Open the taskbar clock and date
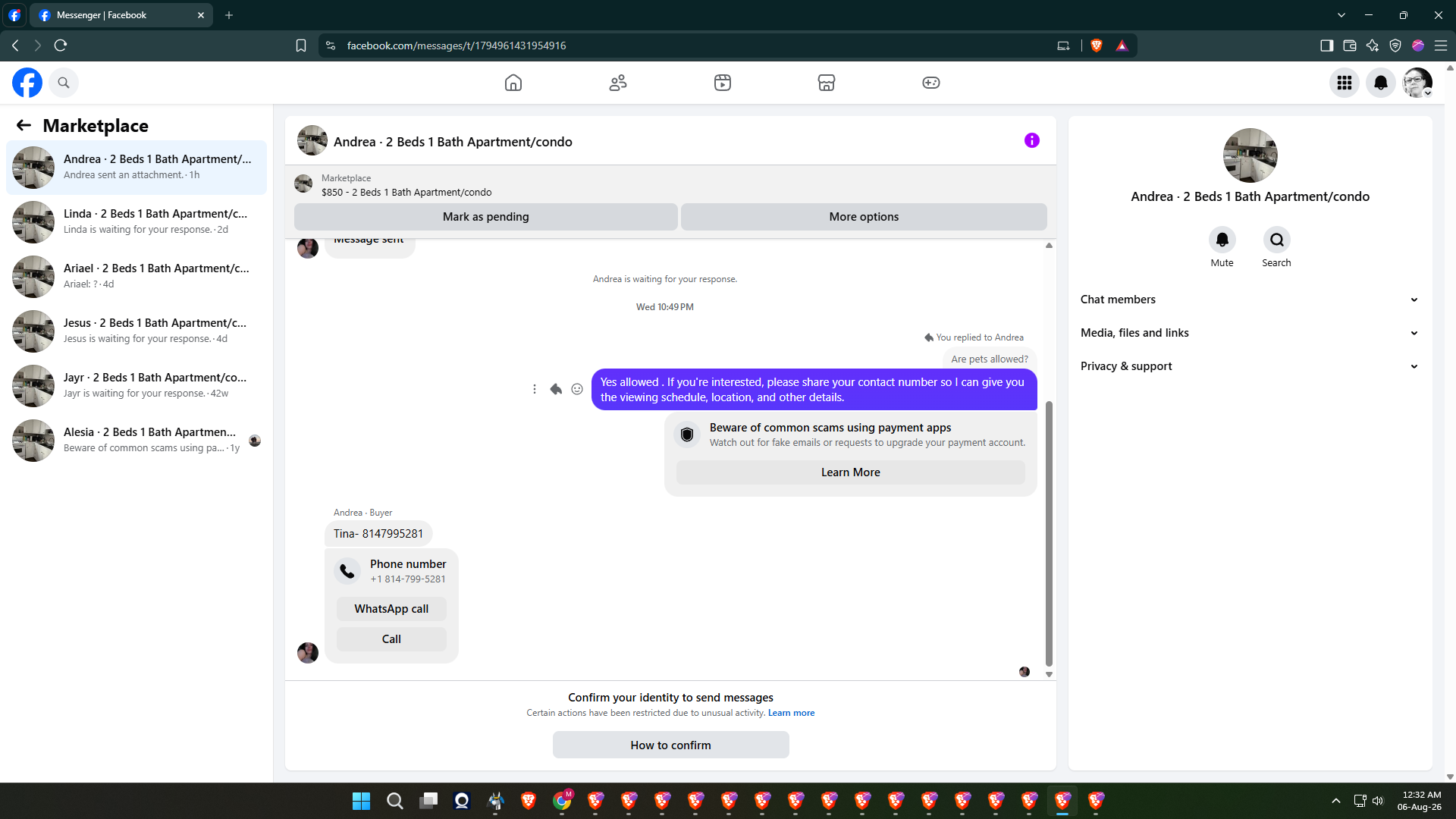 (1420, 801)
